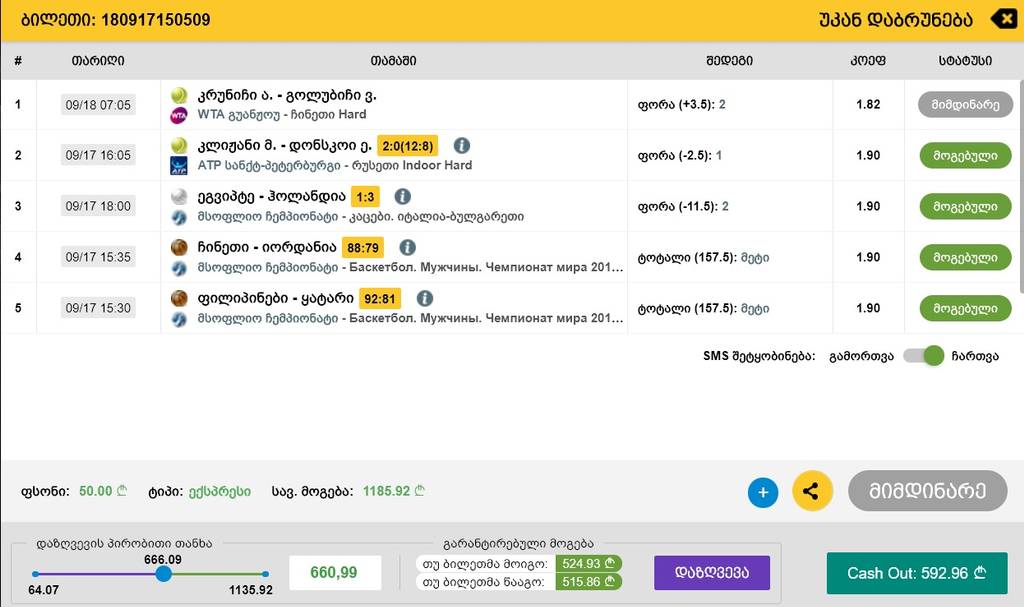Click the სტატუსი column header
The height and width of the screenshot is (607, 1024).
tap(965, 61)
